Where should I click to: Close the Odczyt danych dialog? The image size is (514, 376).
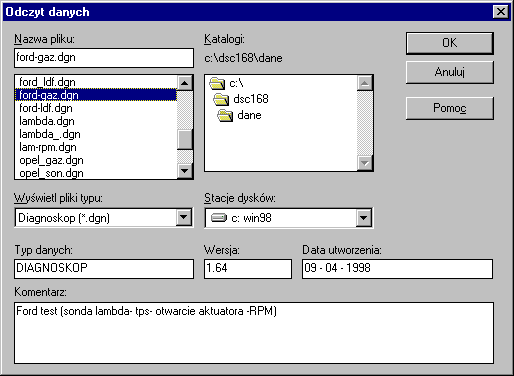501,12
